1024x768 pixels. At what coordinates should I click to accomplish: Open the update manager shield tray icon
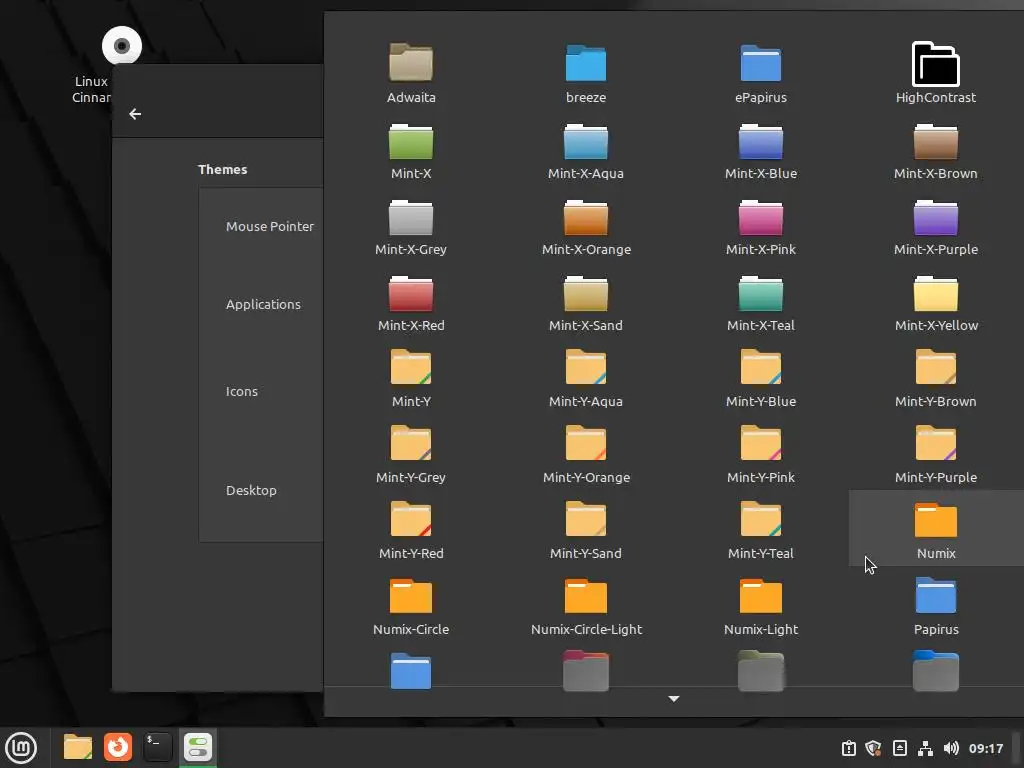point(873,748)
